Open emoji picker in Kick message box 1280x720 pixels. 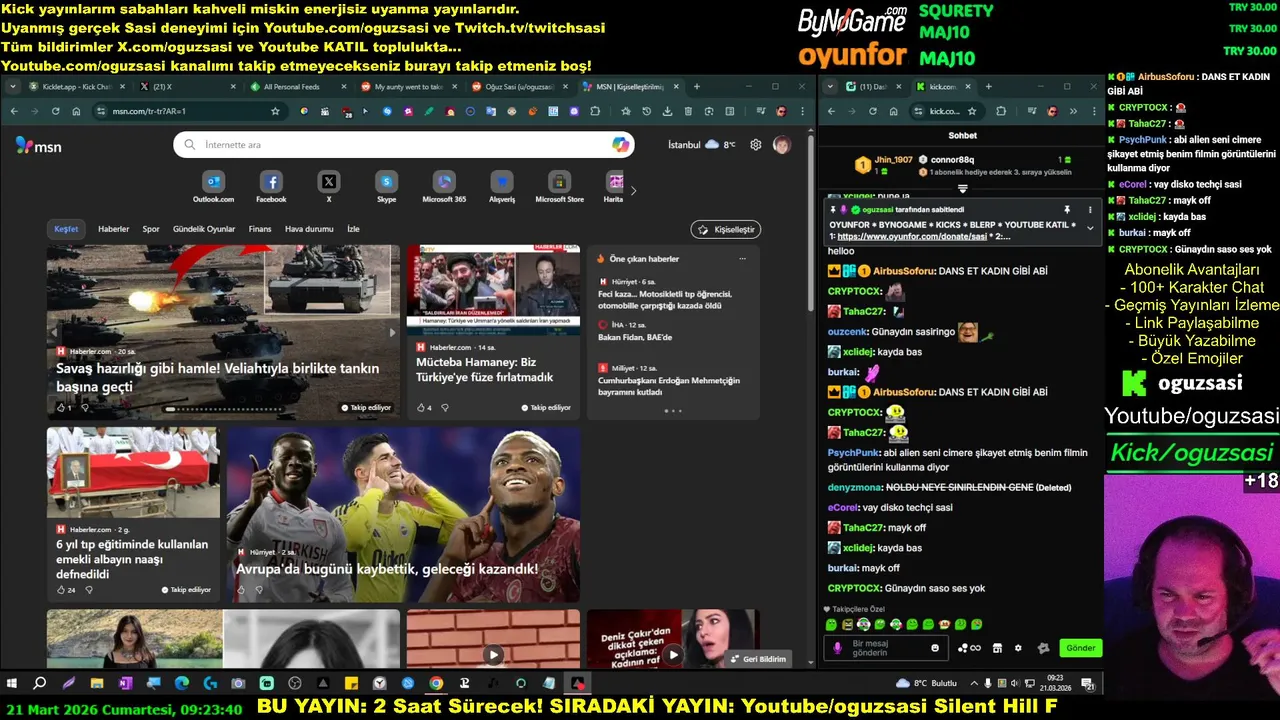pyautogui.click(x=935, y=648)
